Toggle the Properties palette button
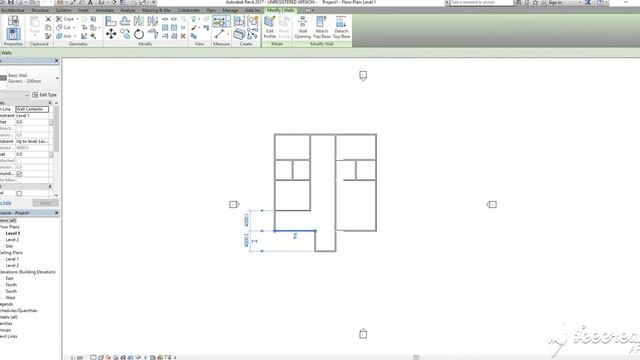640x360 pixels. [x=13, y=34]
